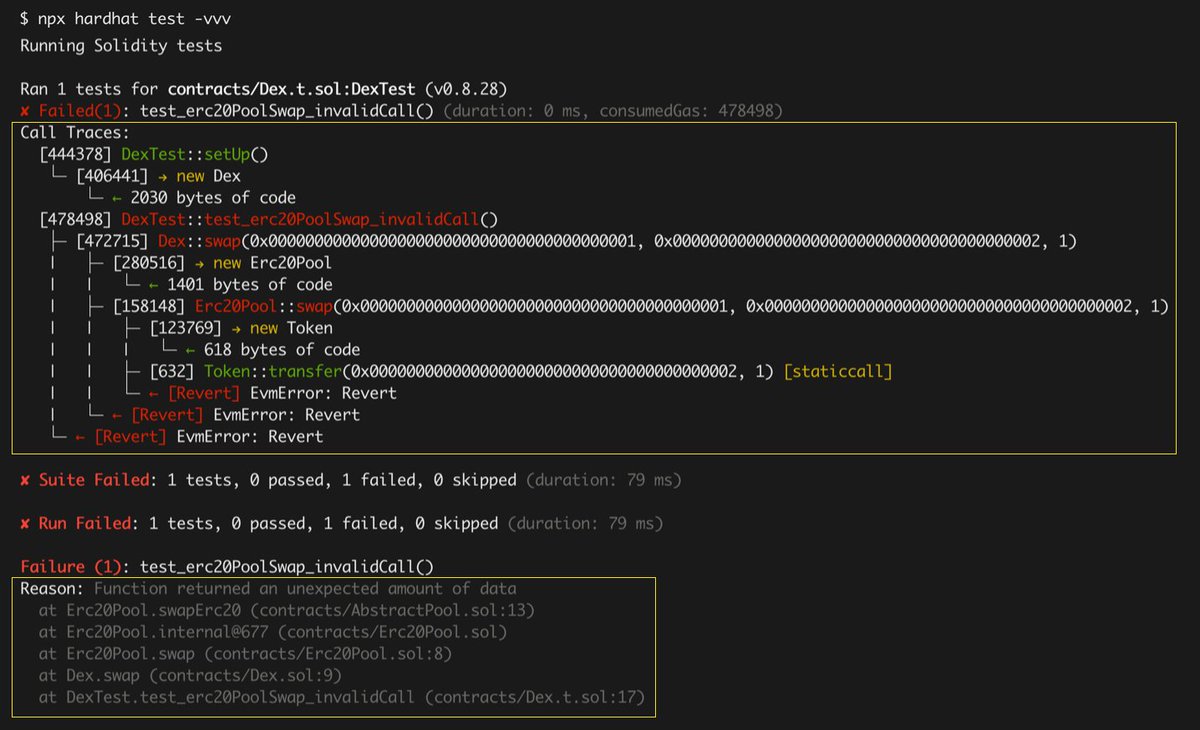Click the '2030 bytes of code' line
This screenshot has height=730, width=1200.
tap(213, 198)
